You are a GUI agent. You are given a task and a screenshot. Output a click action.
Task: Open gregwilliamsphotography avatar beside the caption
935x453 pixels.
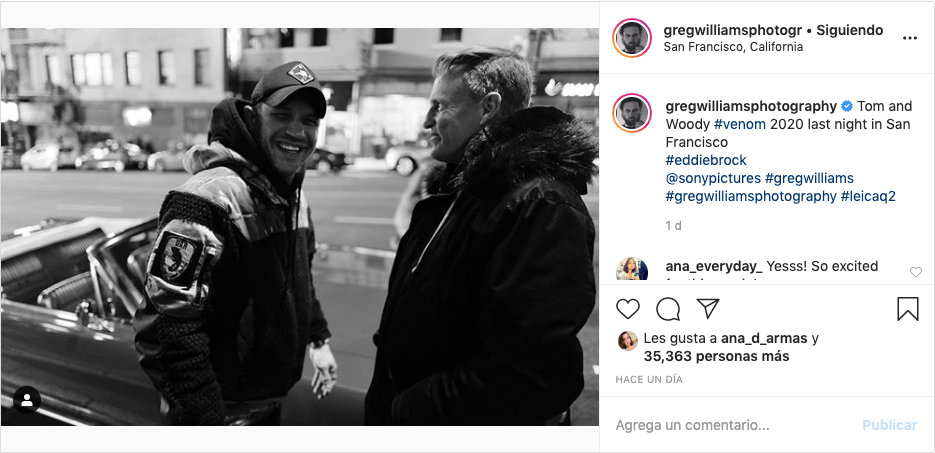pyautogui.click(x=633, y=113)
